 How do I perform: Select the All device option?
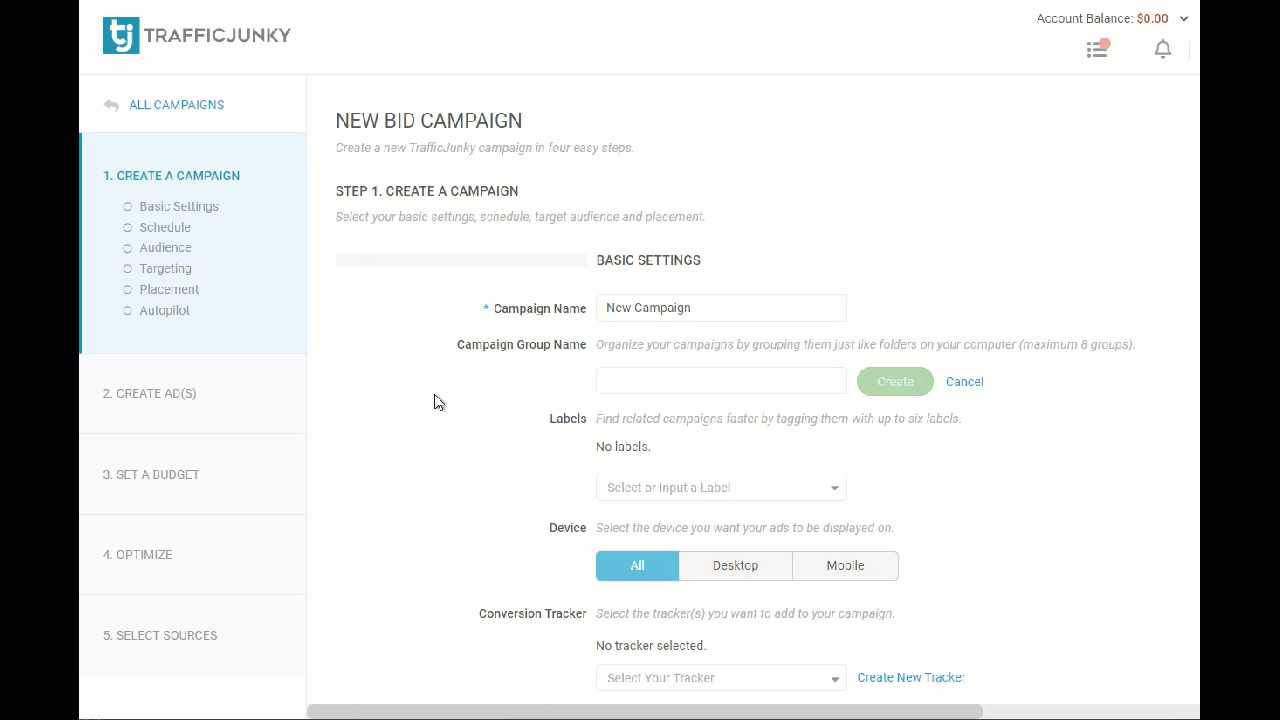(637, 566)
